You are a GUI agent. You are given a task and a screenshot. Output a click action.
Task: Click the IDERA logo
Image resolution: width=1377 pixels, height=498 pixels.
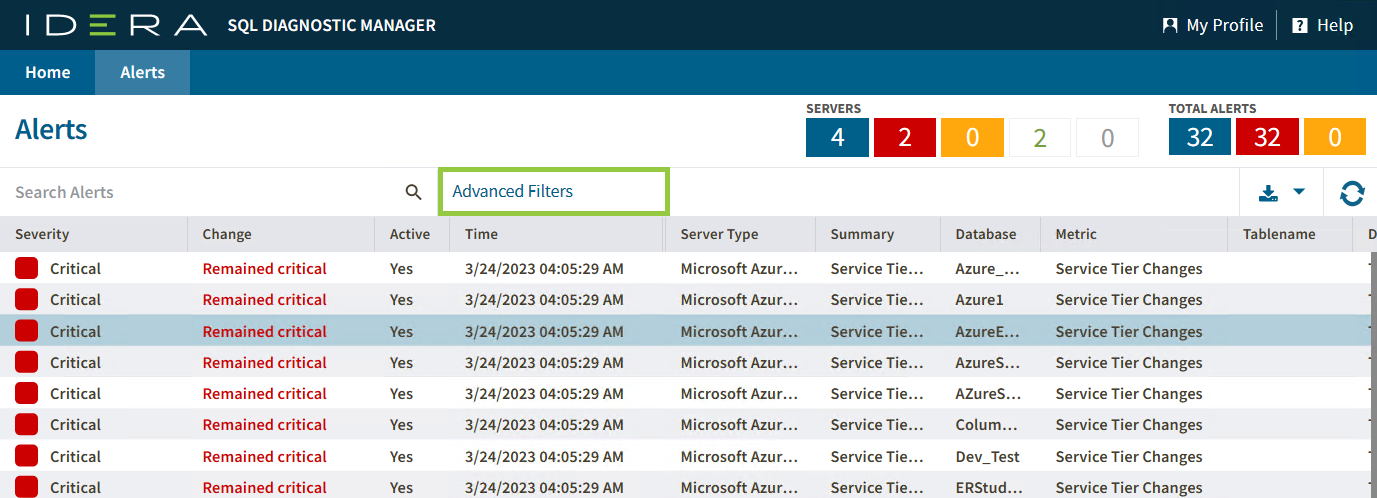click(116, 25)
